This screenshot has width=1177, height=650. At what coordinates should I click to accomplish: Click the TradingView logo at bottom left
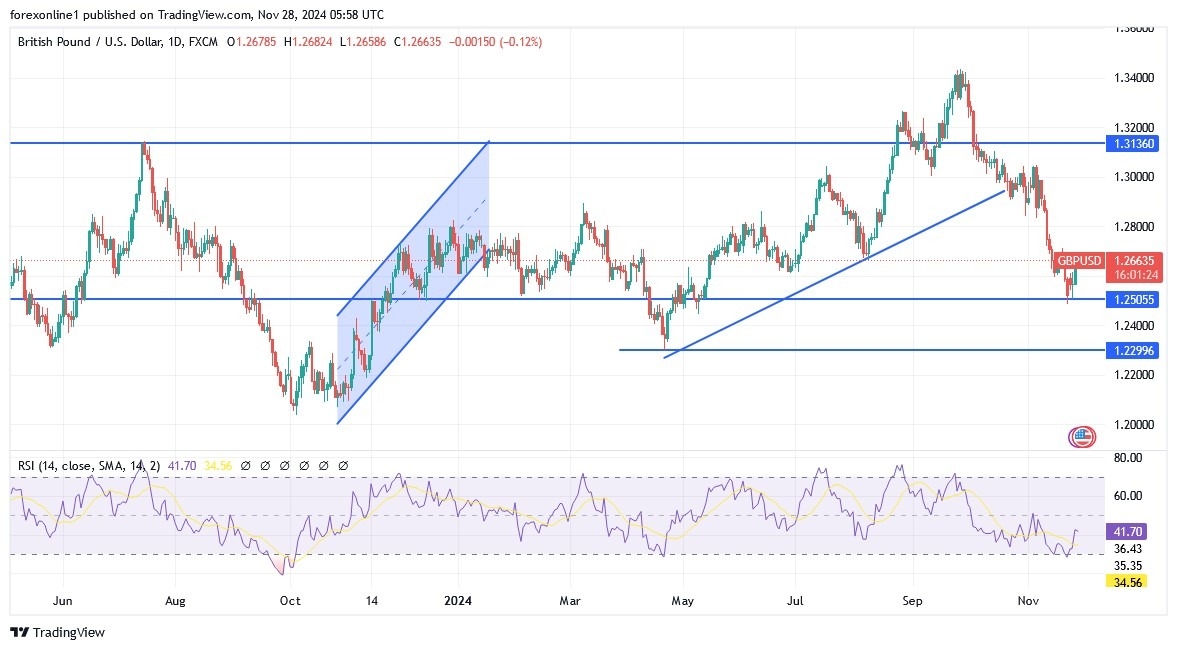(x=20, y=632)
